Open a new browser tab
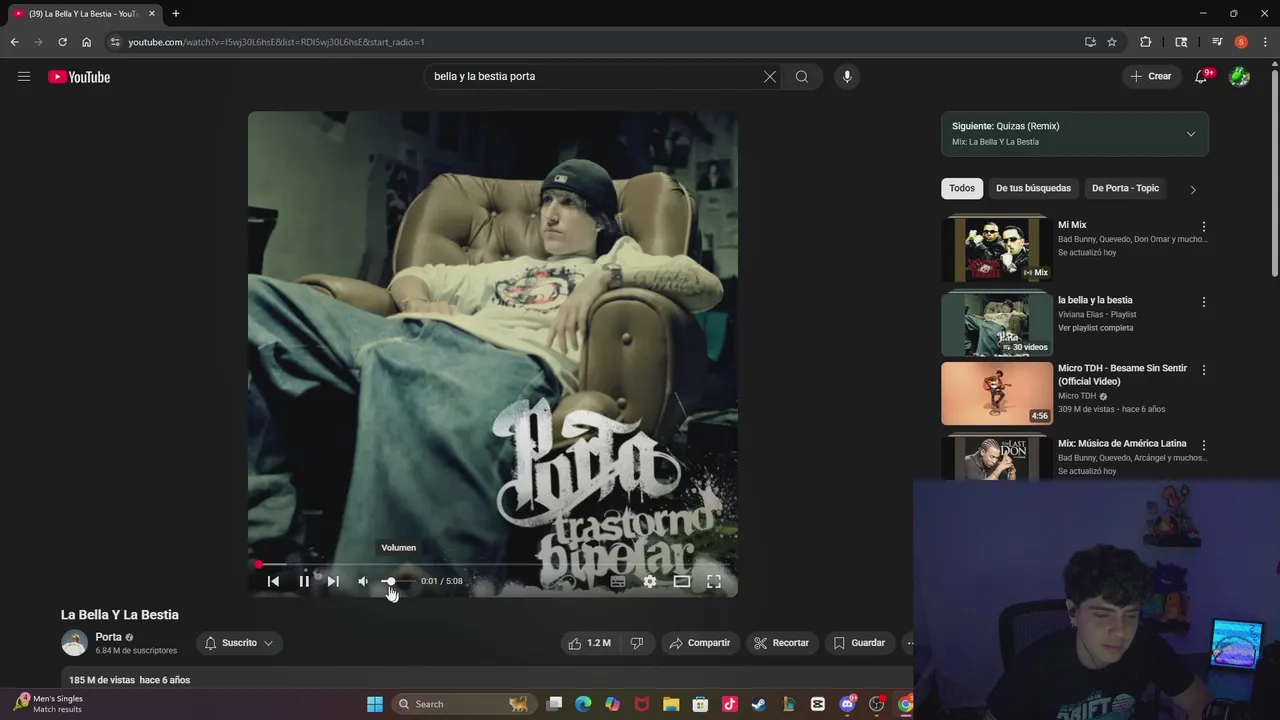Viewport: 1280px width, 720px height. 176,13
